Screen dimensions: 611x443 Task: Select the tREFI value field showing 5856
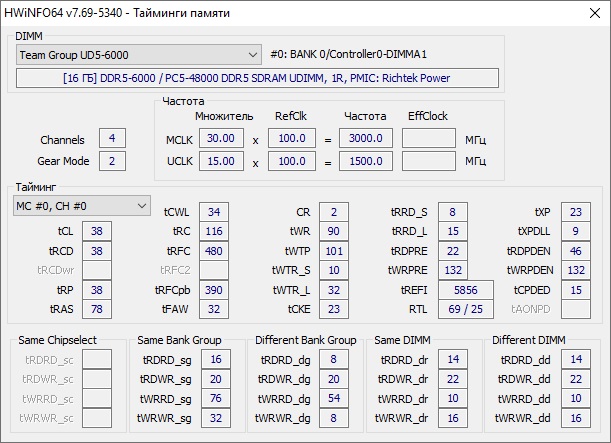(466, 290)
